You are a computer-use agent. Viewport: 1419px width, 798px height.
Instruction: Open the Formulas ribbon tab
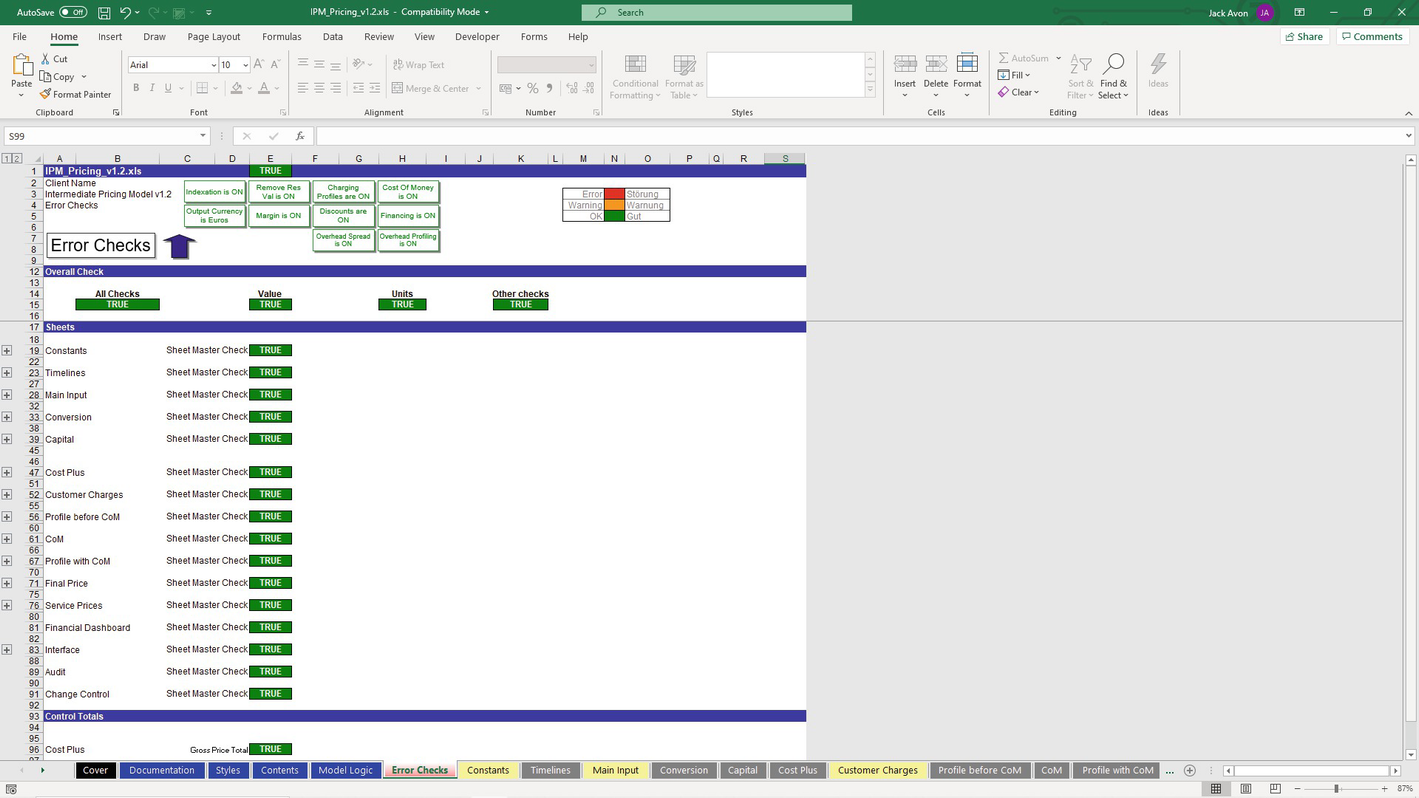(x=281, y=37)
